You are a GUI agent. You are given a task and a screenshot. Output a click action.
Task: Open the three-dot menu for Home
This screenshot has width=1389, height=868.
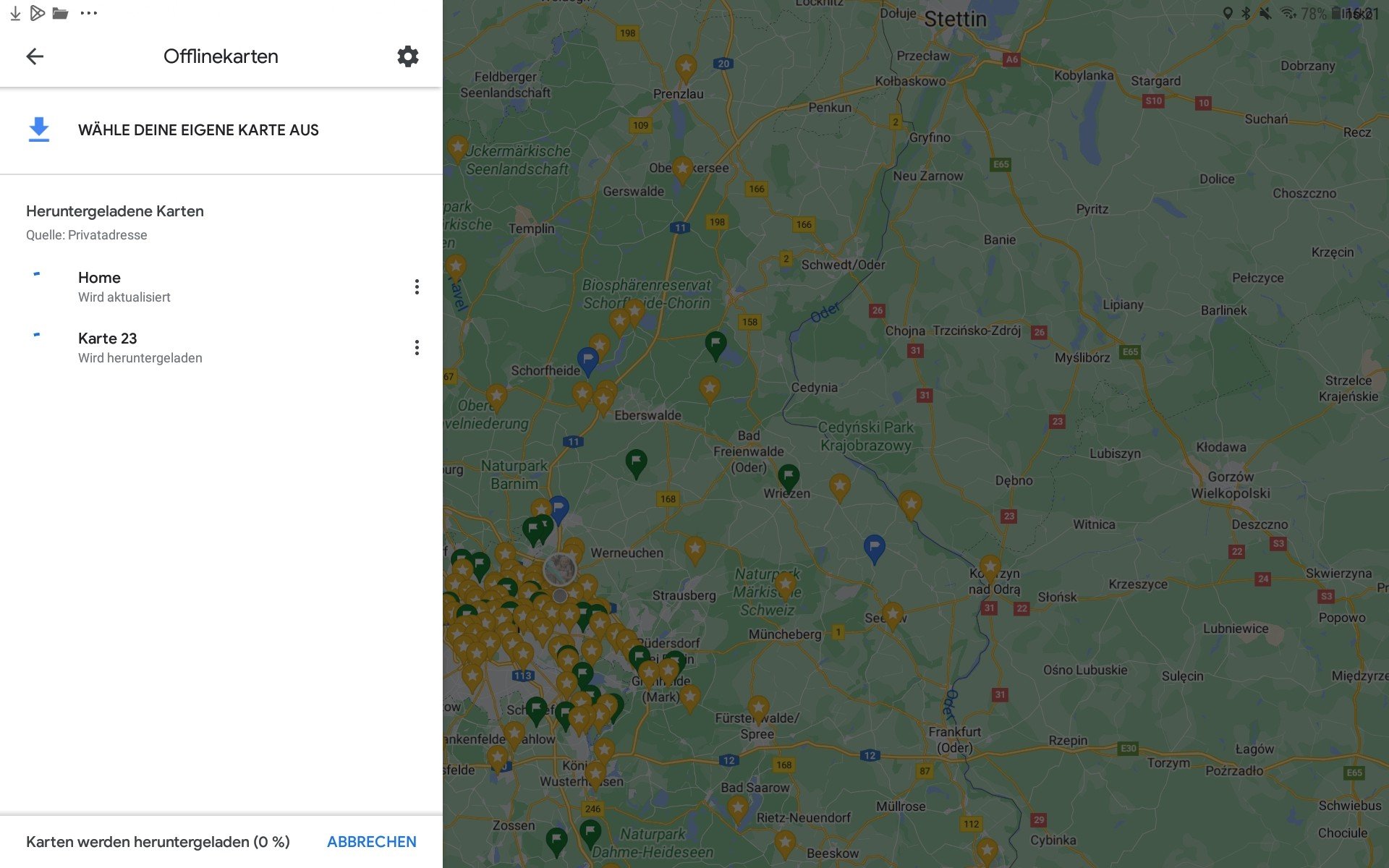417,287
